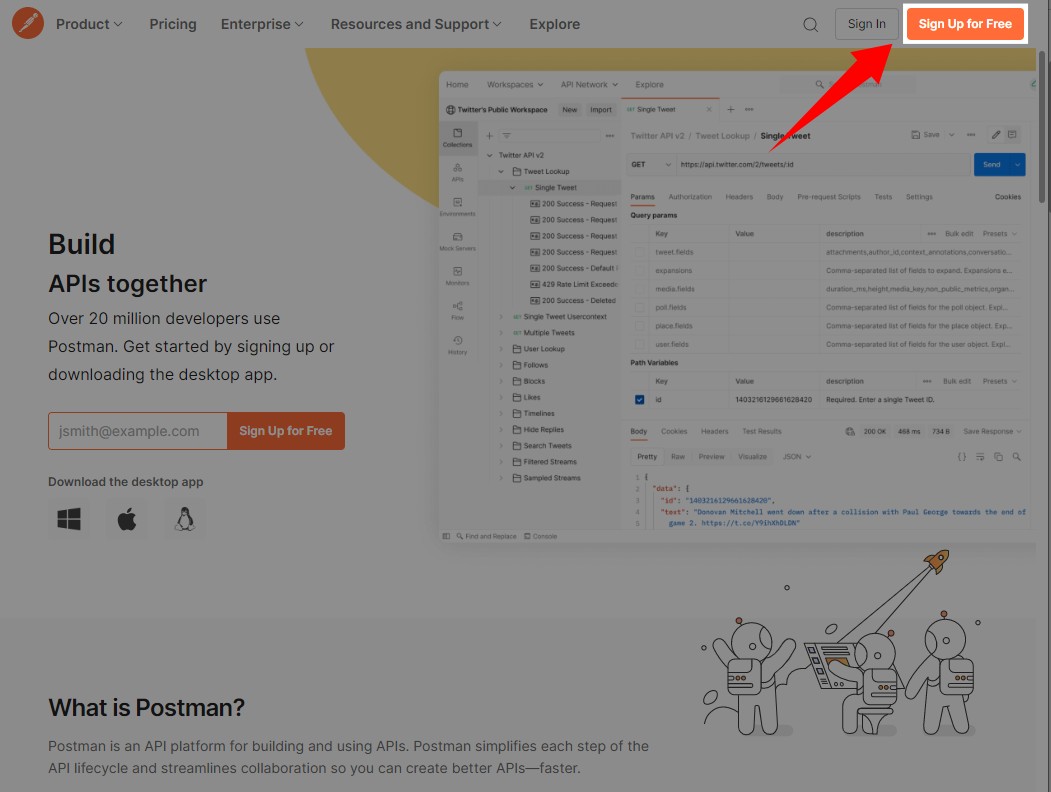Tick the poll.fields parameter checkbox
1051x792 pixels.
[639, 308]
